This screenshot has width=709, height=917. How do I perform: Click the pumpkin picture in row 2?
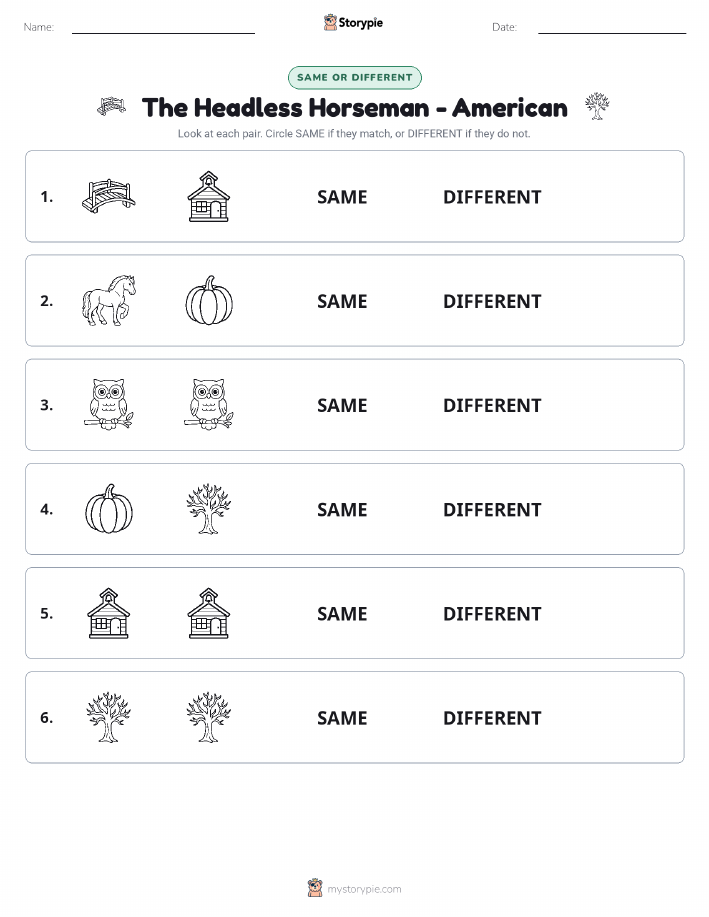[x=209, y=301]
